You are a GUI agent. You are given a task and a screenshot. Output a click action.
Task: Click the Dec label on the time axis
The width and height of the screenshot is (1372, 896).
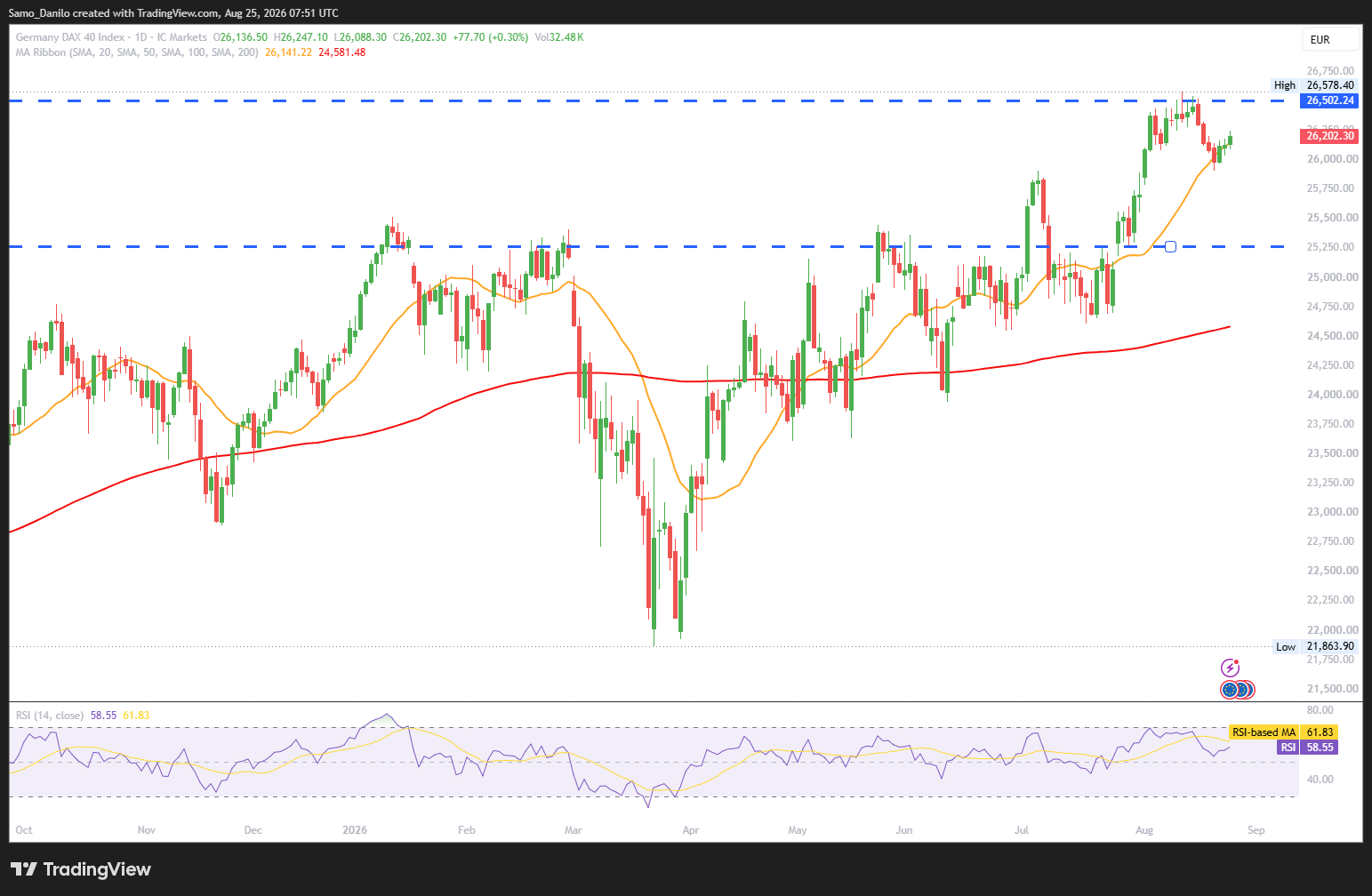point(253,830)
